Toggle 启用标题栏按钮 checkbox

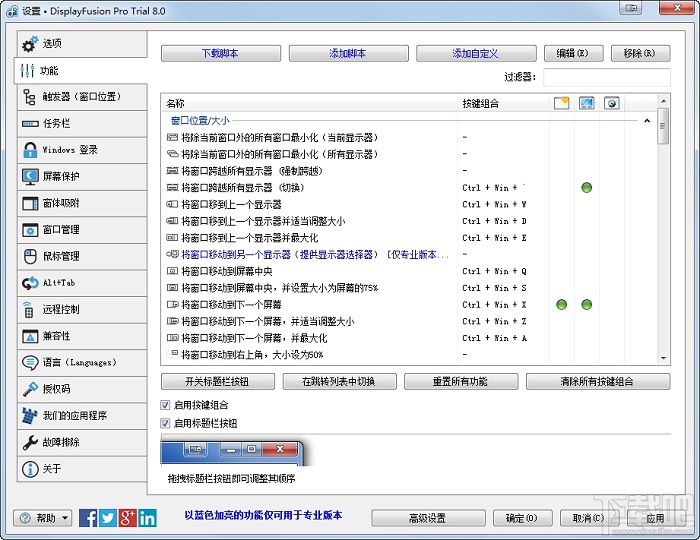pos(166,423)
